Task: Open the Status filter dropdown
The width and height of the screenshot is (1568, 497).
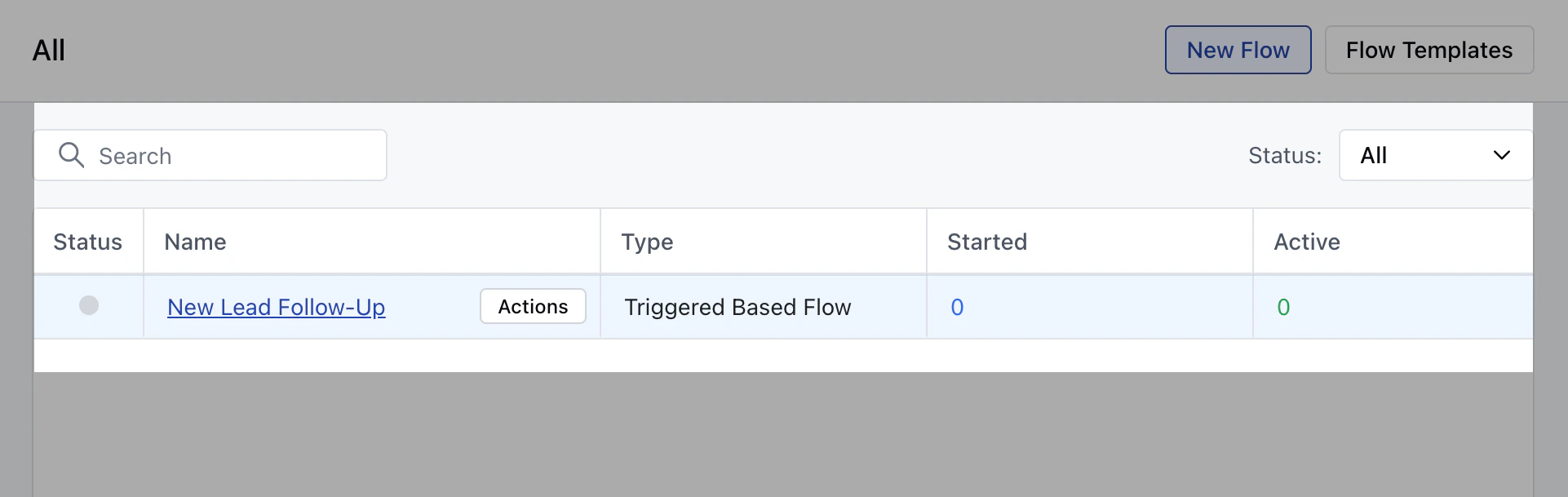Action: pos(1436,155)
